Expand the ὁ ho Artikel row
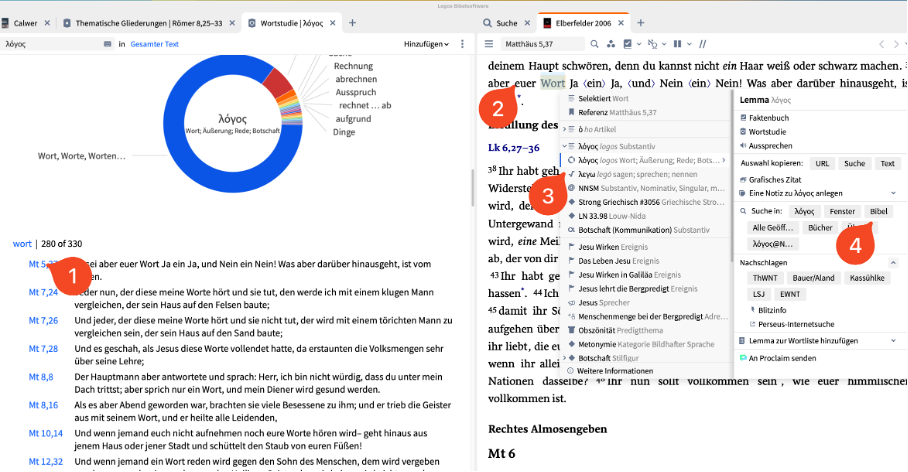The image size is (908, 472). coord(565,129)
